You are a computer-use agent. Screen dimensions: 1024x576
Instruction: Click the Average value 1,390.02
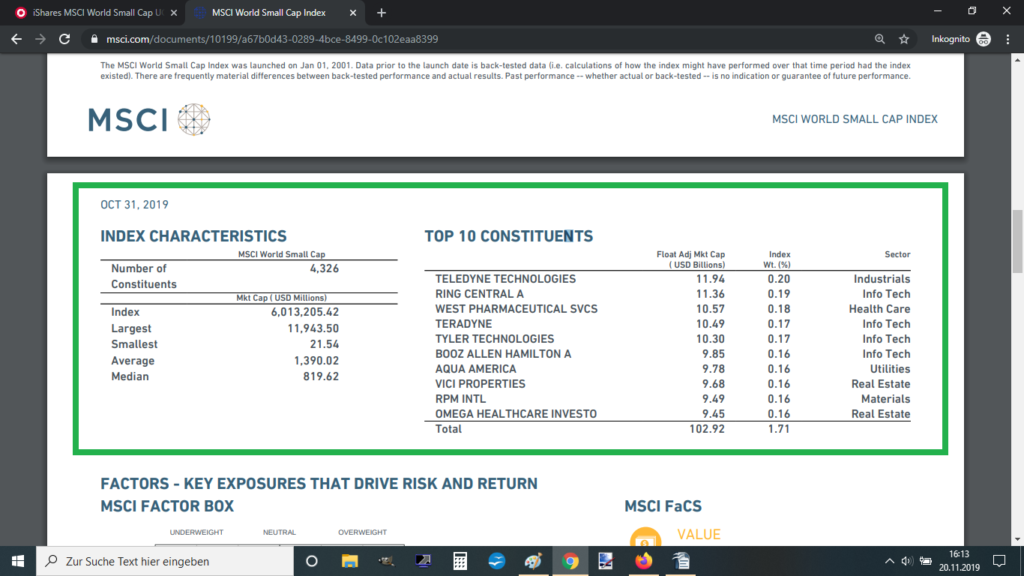316,360
